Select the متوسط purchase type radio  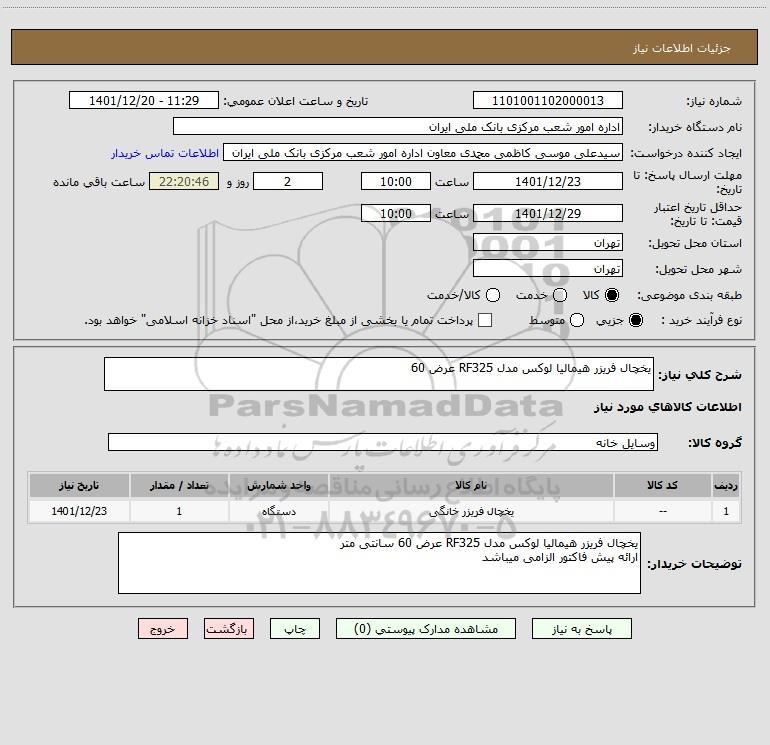coord(577,320)
